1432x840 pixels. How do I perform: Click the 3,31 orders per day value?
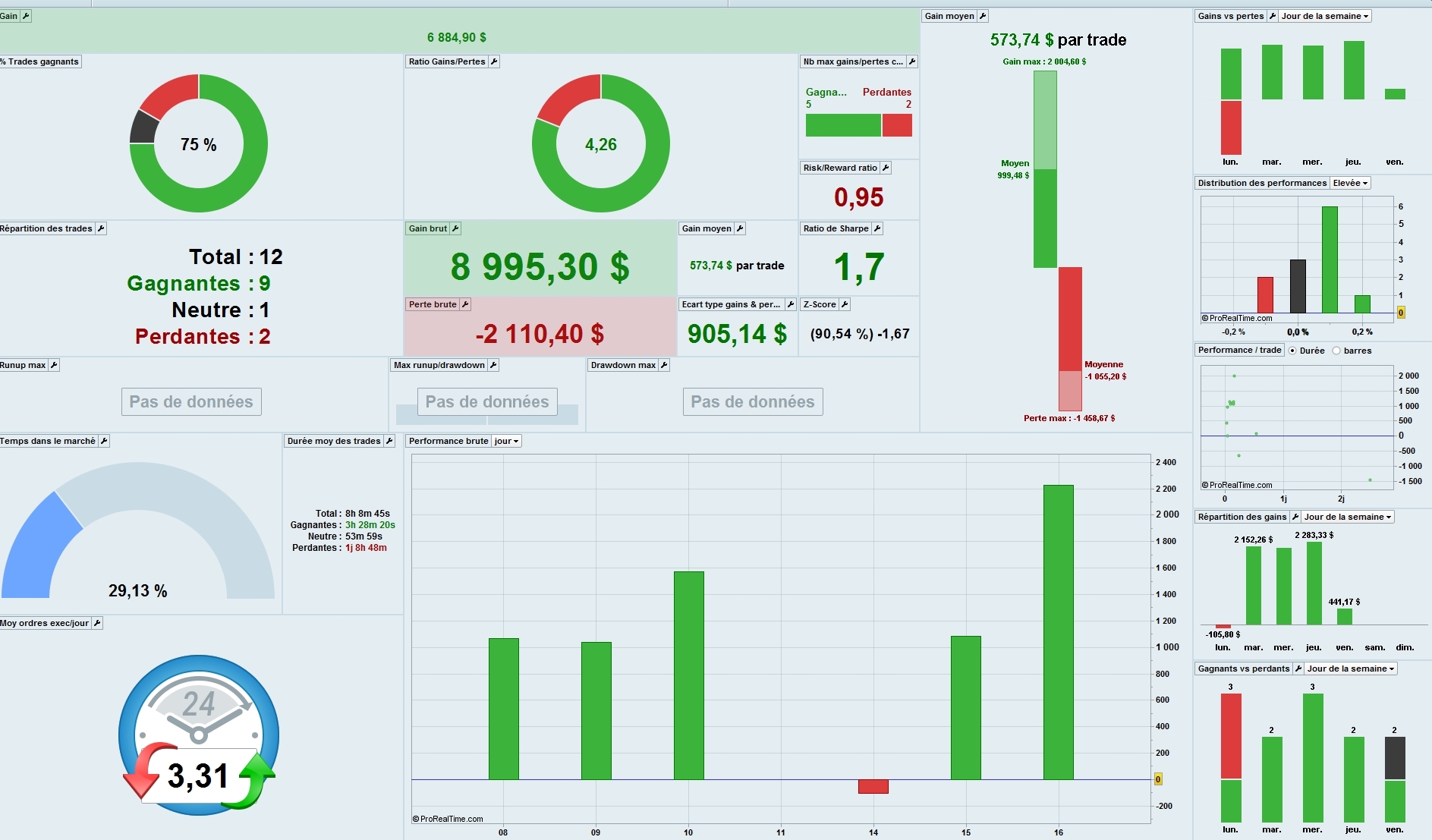[x=198, y=776]
